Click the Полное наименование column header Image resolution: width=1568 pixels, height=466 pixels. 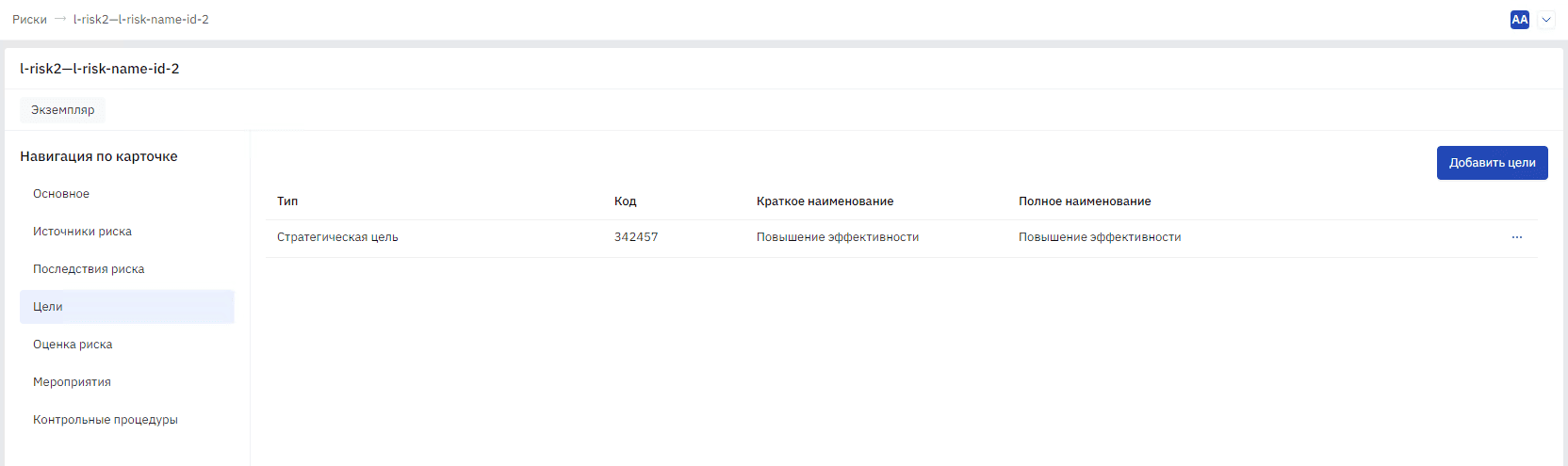(x=1085, y=201)
